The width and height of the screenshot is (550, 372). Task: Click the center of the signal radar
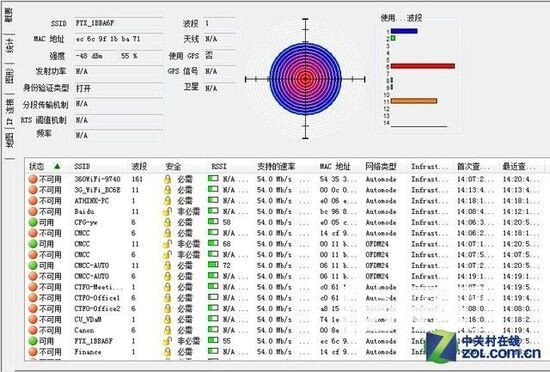[x=306, y=79]
